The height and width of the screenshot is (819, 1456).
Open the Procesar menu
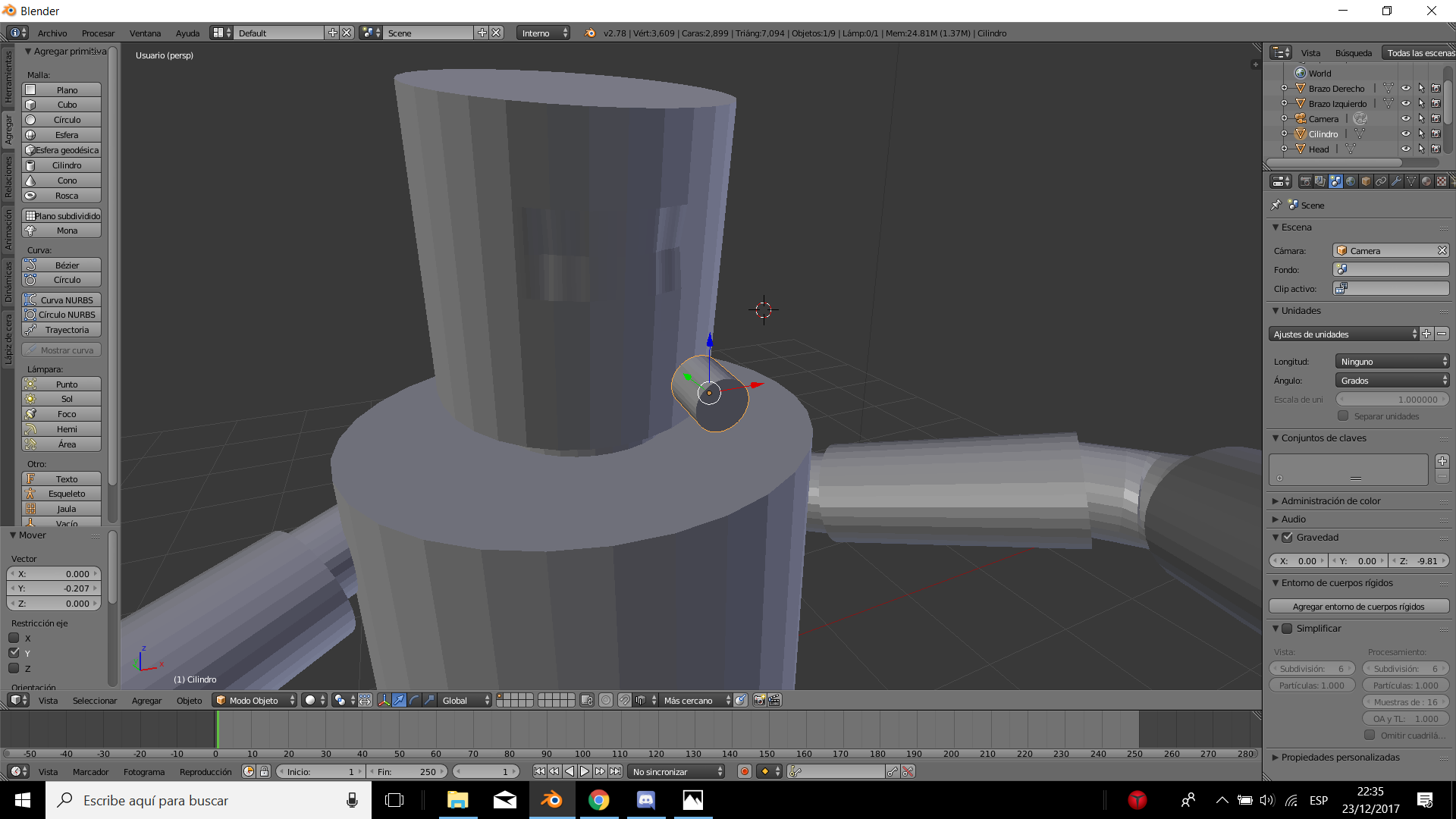98,33
